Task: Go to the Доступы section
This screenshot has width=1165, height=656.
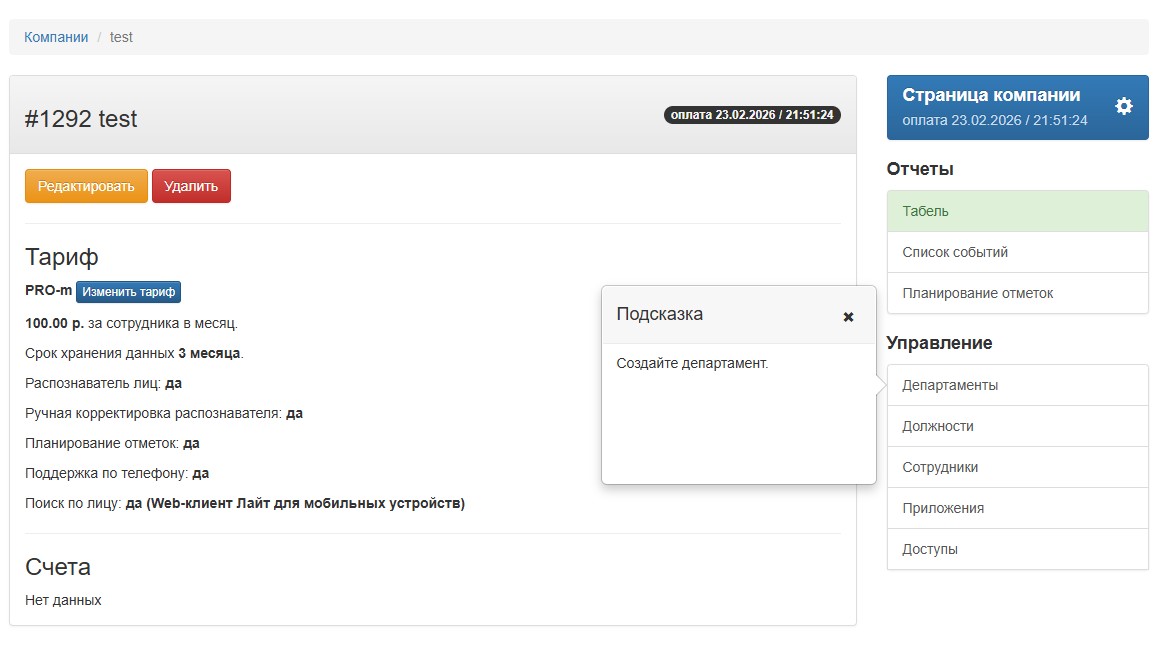Action: point(1017,549)
